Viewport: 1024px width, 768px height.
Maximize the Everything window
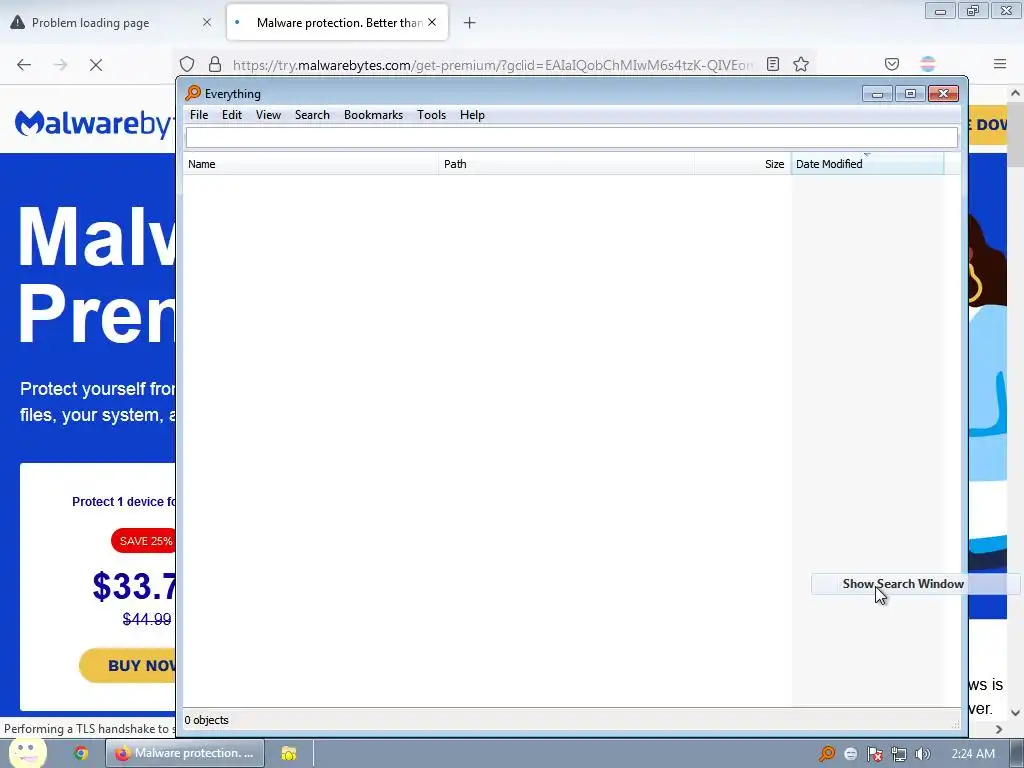[x=910, y=94]
